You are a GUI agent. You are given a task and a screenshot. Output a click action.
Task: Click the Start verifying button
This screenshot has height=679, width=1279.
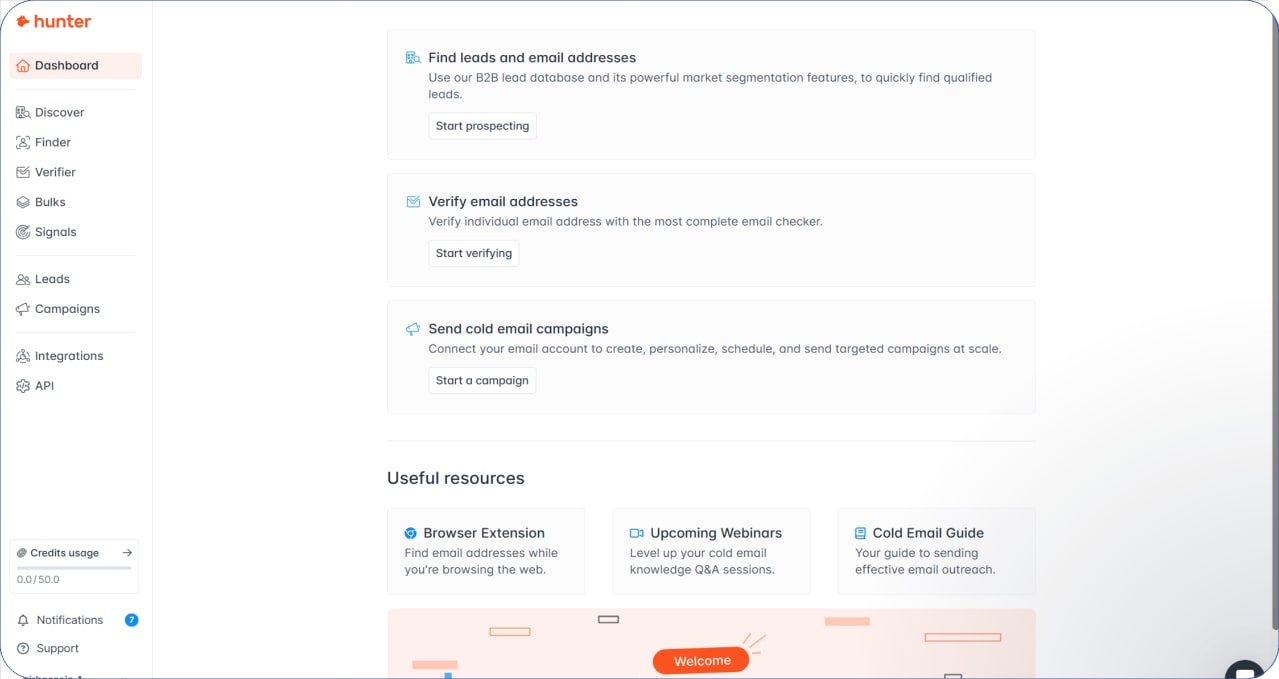(x=474, y=254)
